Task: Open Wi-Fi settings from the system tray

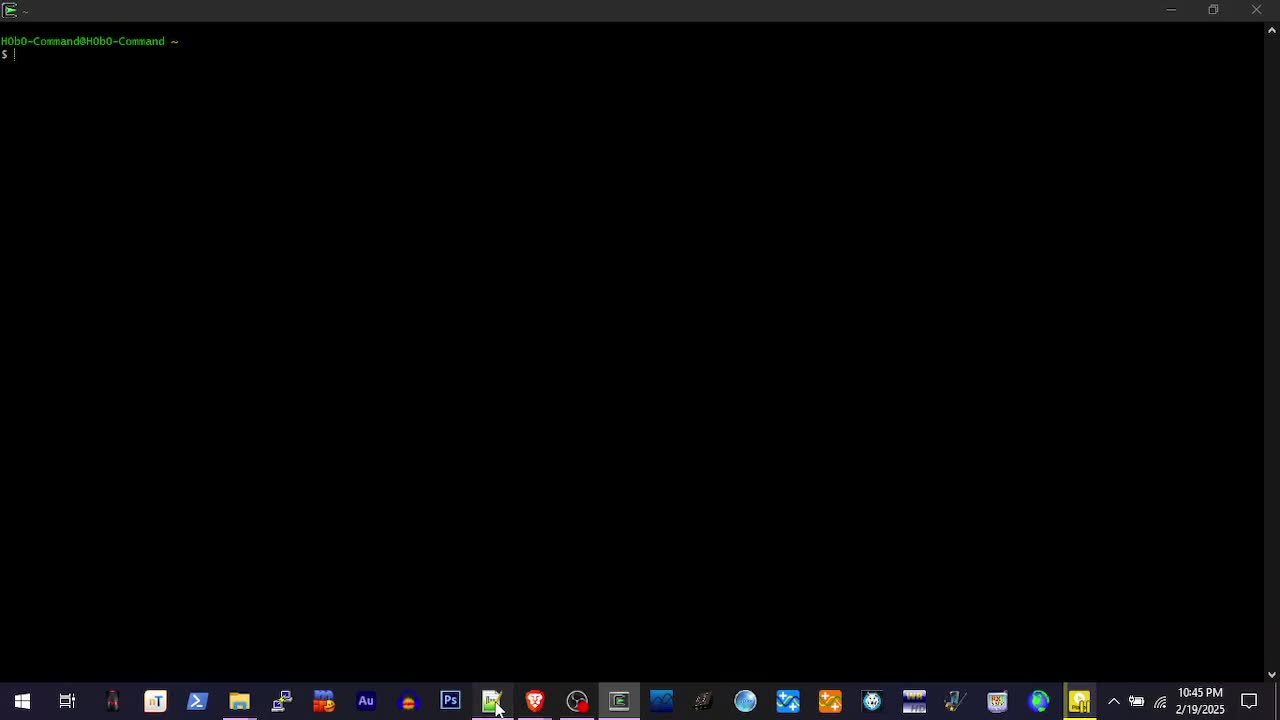Action: pos(1160,701)
